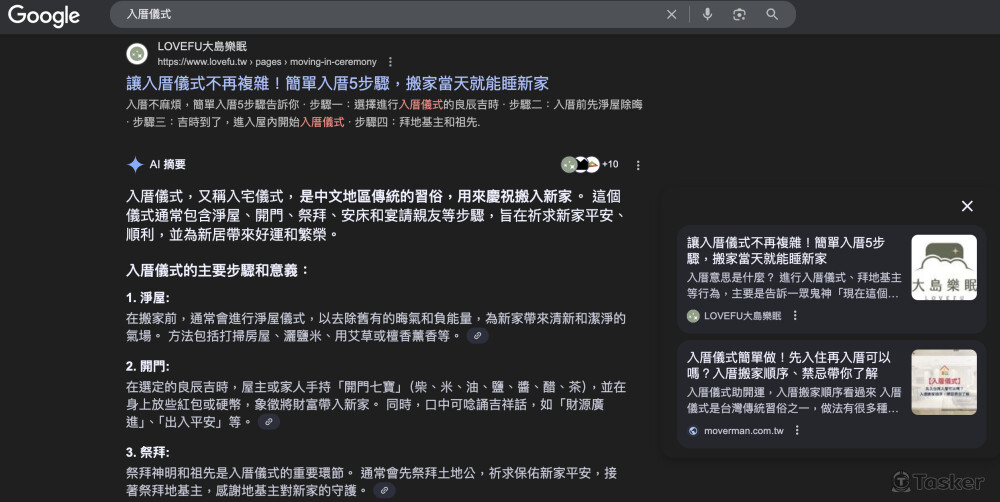The image size is (1000, 502).
Task: Open the 入厝儀式簡單做 source card title
Action: [x=788, y=365]
